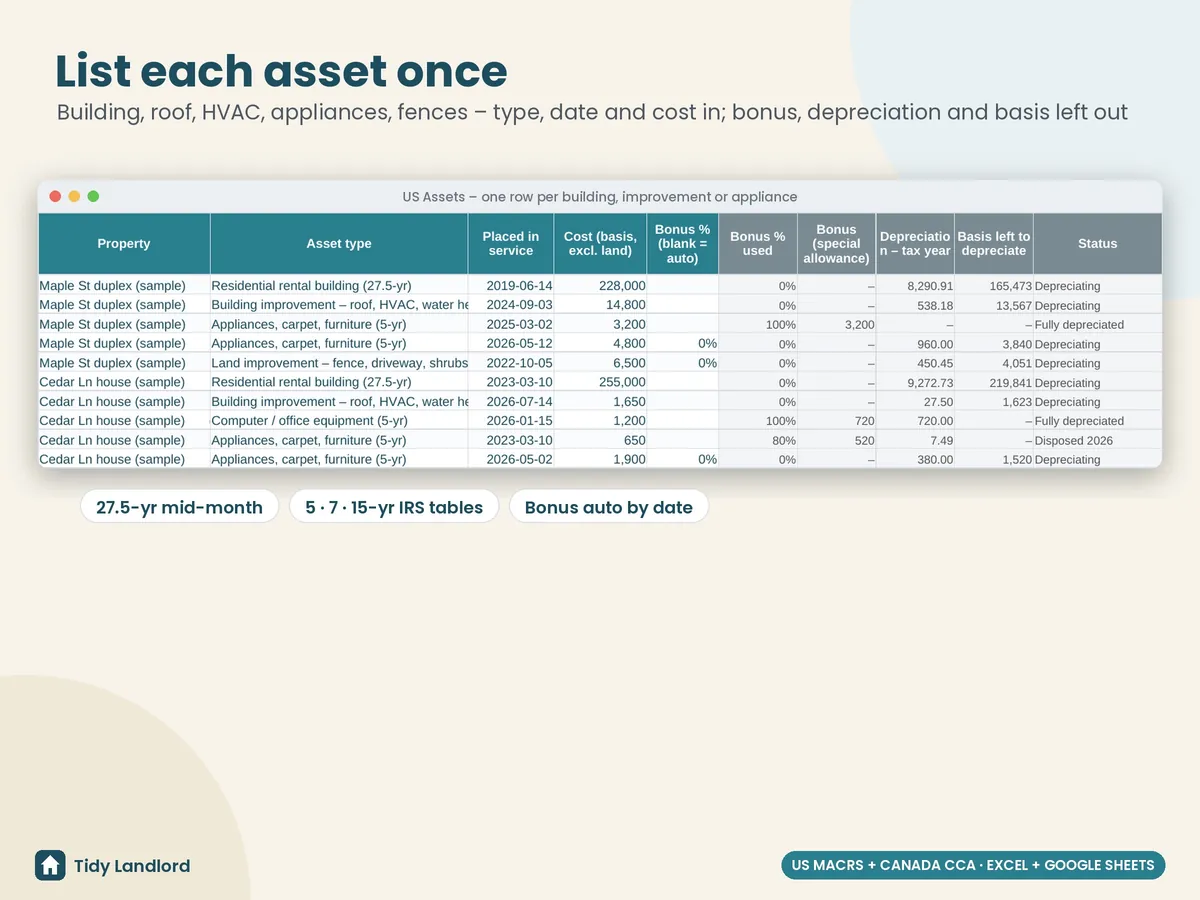This screenshot has width=1200, height=900.
Task: Select the 'Computer / office equipment (5-yr)' cell
Action: [x=339, y=421]
